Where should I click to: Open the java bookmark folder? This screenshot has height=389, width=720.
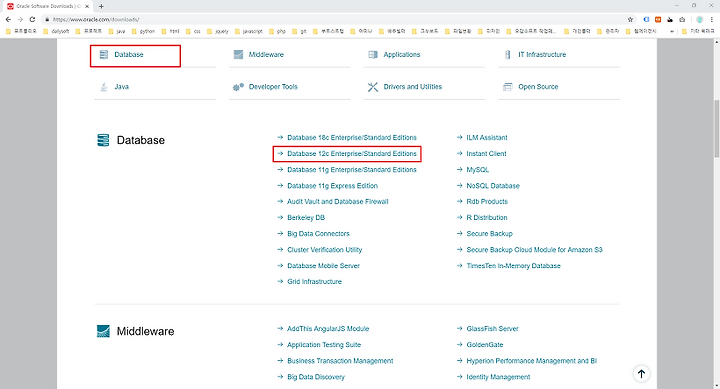pos(117,31)
